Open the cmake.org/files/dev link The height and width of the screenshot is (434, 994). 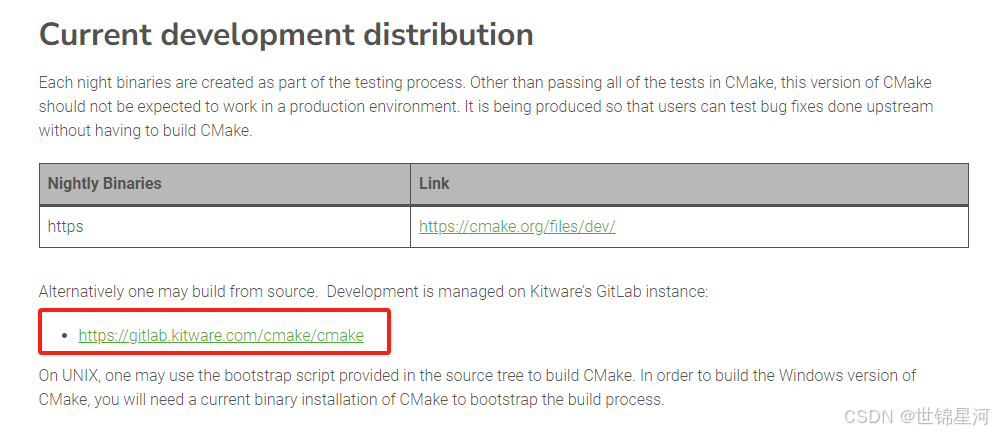pyautogui.click(x=517, y=226)
